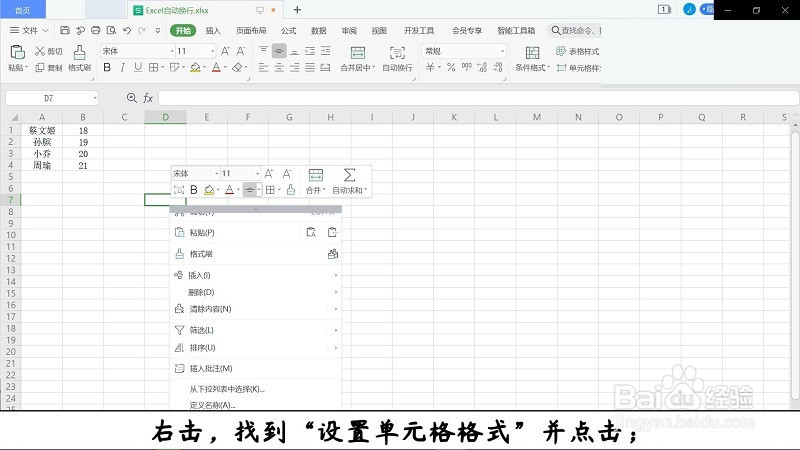Choose 清除内容(N) in the context menu
The height and width of the screenshot is (450, 800).
(256, 309)
